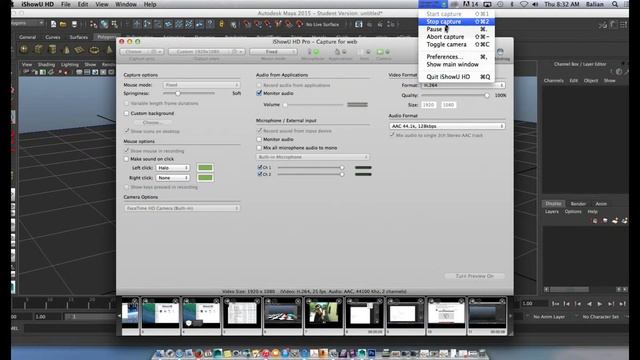Open the FaceTime HD Camera dropdown
The height and width of the screenshot is (360, 640).
click(182, 208)
